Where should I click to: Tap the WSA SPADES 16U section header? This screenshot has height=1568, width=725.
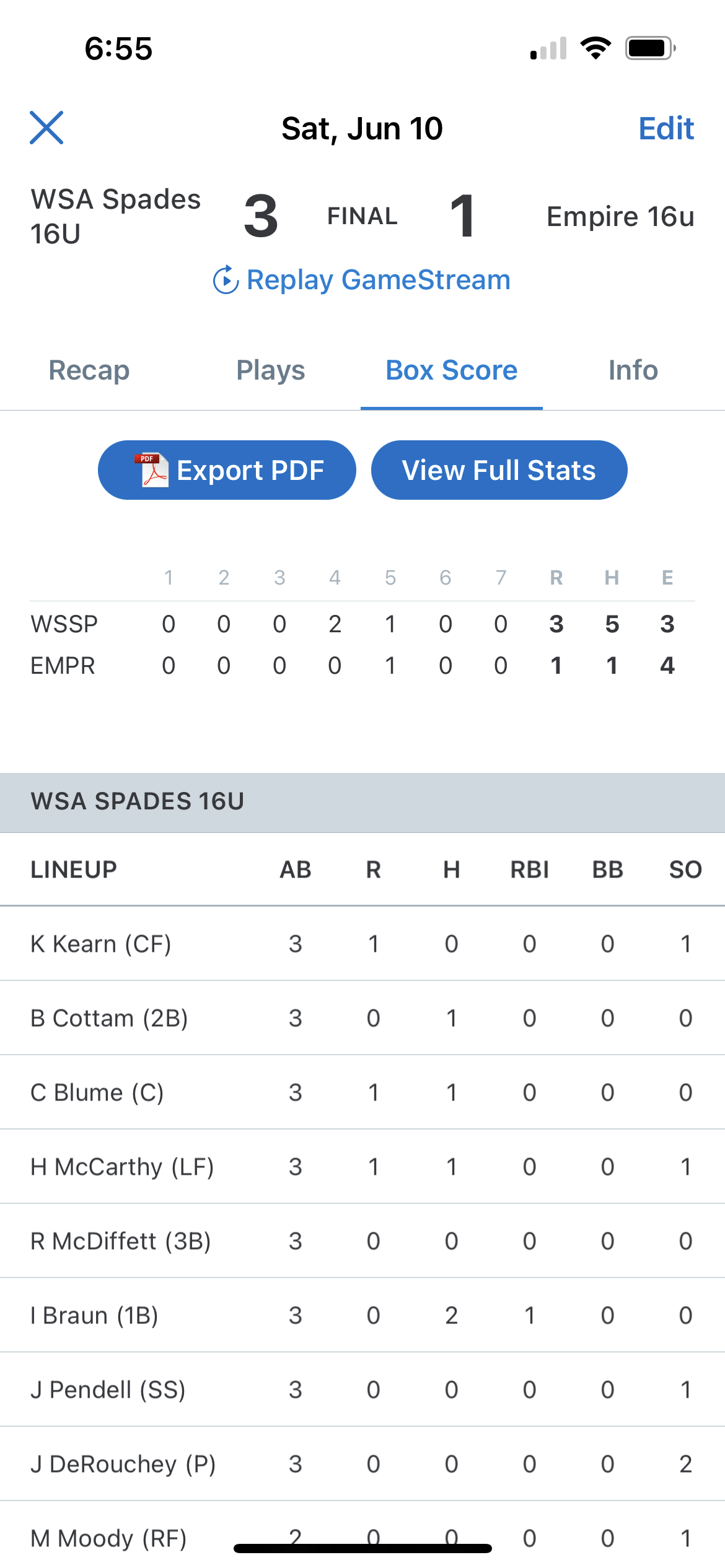pyautogui.click(x=138, y=801)
